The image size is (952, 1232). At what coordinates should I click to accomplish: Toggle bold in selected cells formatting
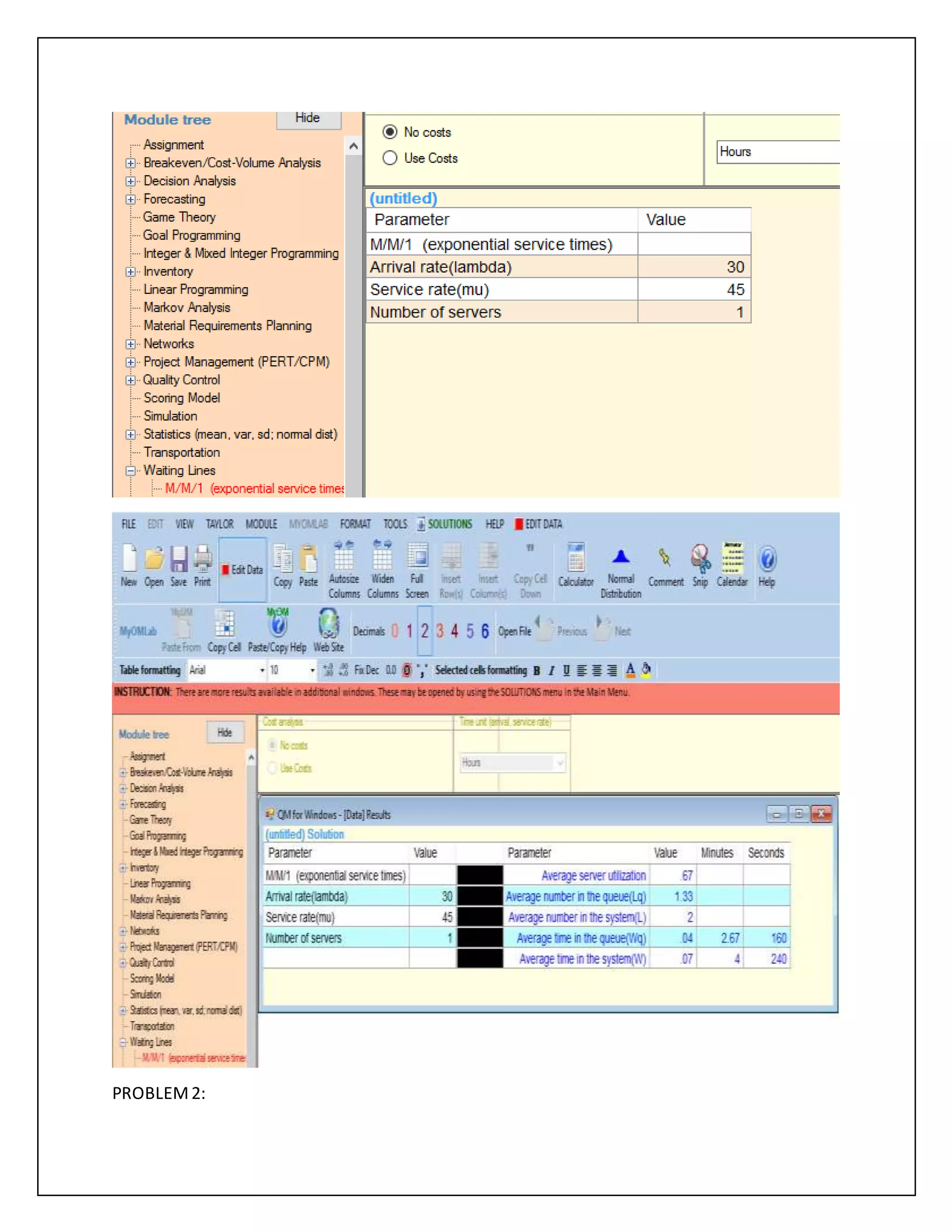pos(536,670)
